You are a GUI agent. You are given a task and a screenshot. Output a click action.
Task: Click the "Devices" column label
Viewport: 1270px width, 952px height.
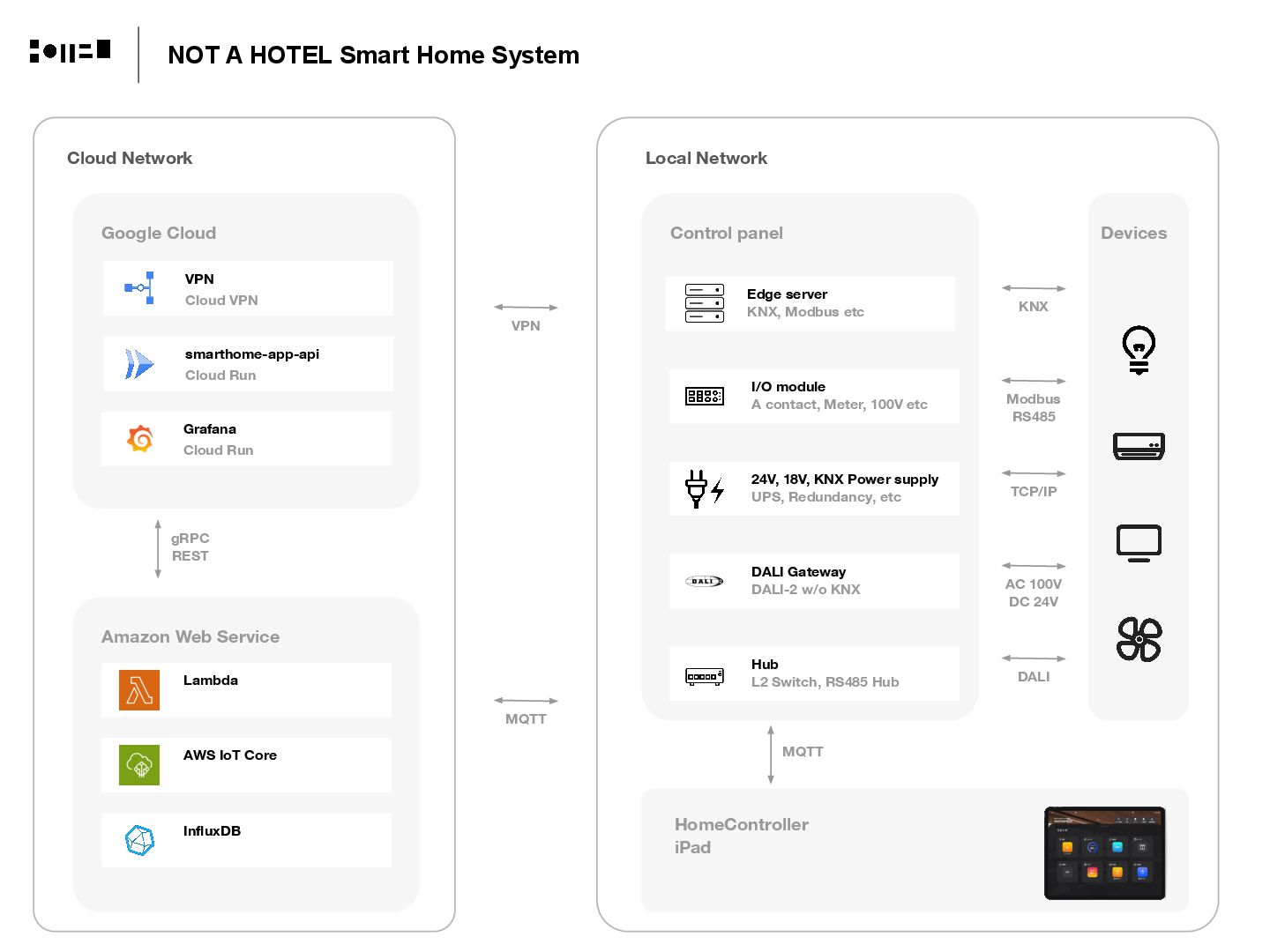(1133, 233)
